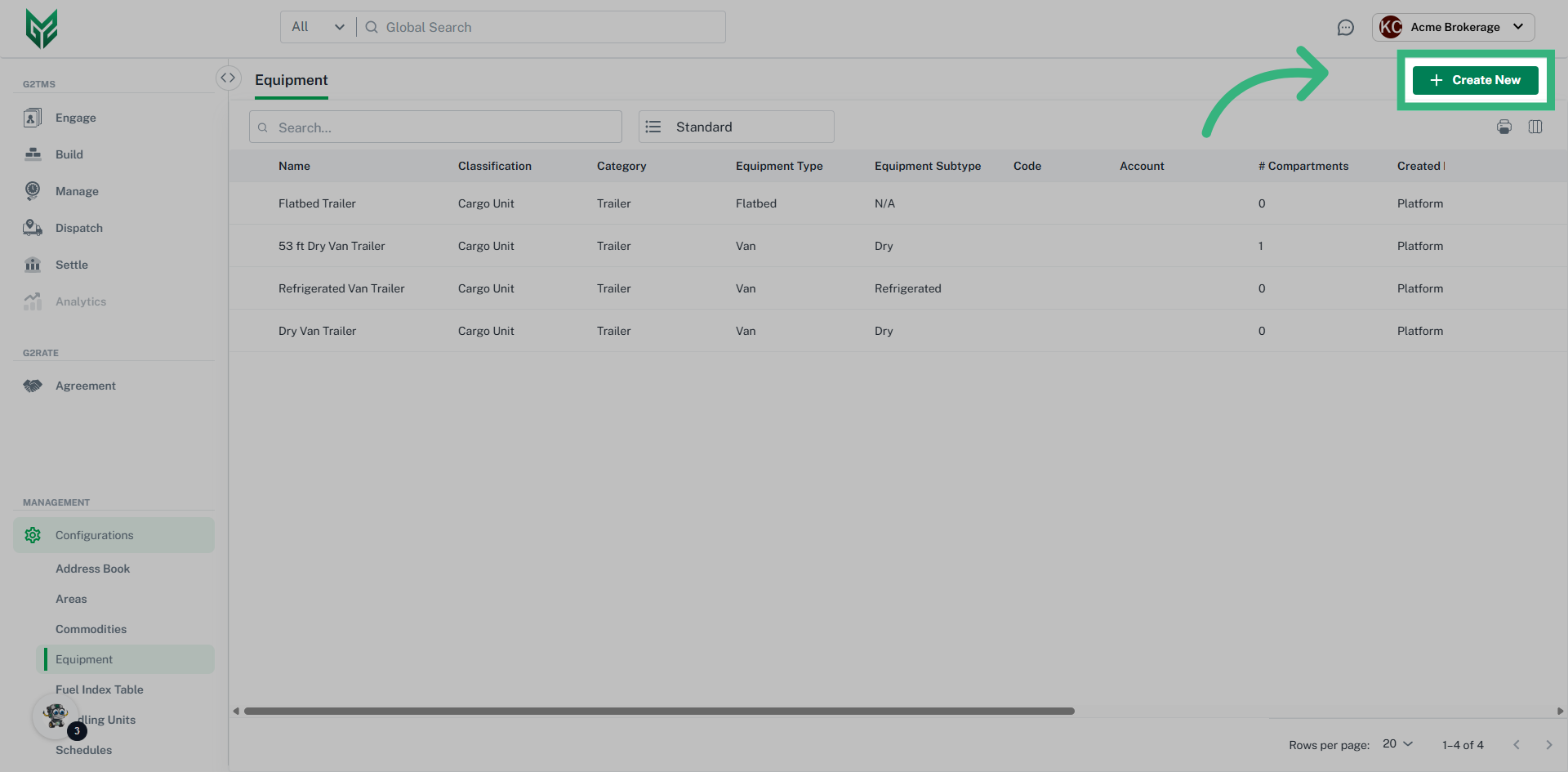Open the column layout icon

point(1535,127)
